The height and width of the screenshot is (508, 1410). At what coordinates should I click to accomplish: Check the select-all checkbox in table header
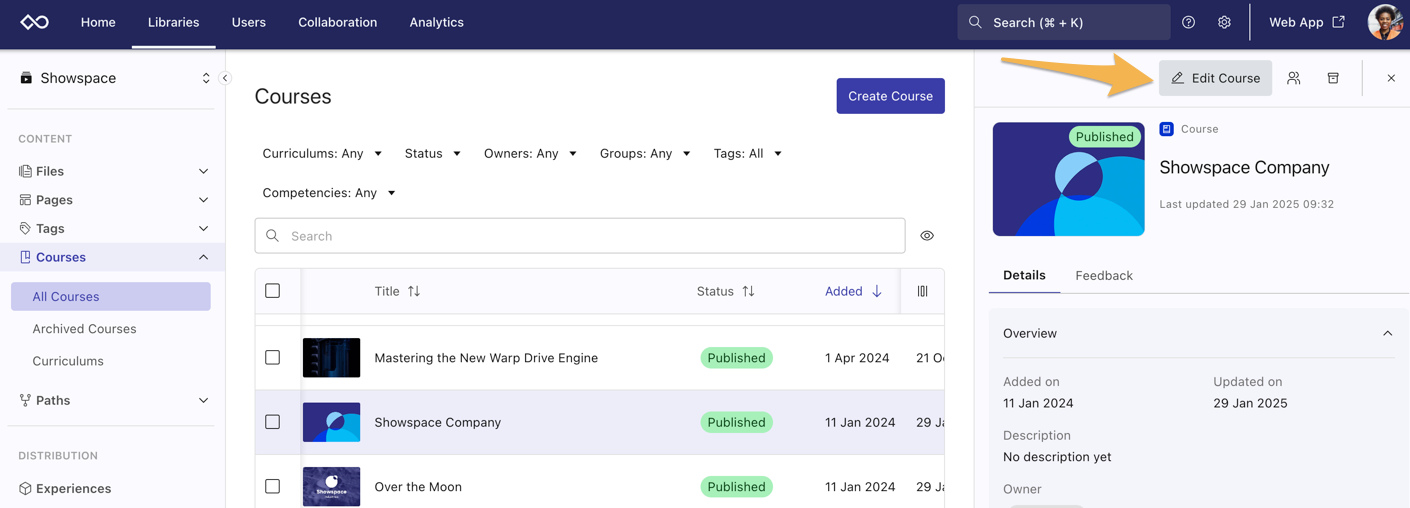click(273, 291)
